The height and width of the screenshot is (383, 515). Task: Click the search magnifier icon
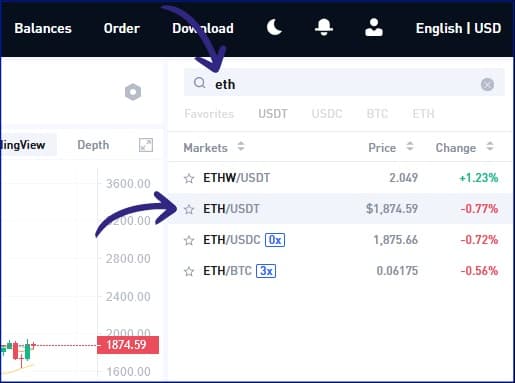click(x=199, y=82)
